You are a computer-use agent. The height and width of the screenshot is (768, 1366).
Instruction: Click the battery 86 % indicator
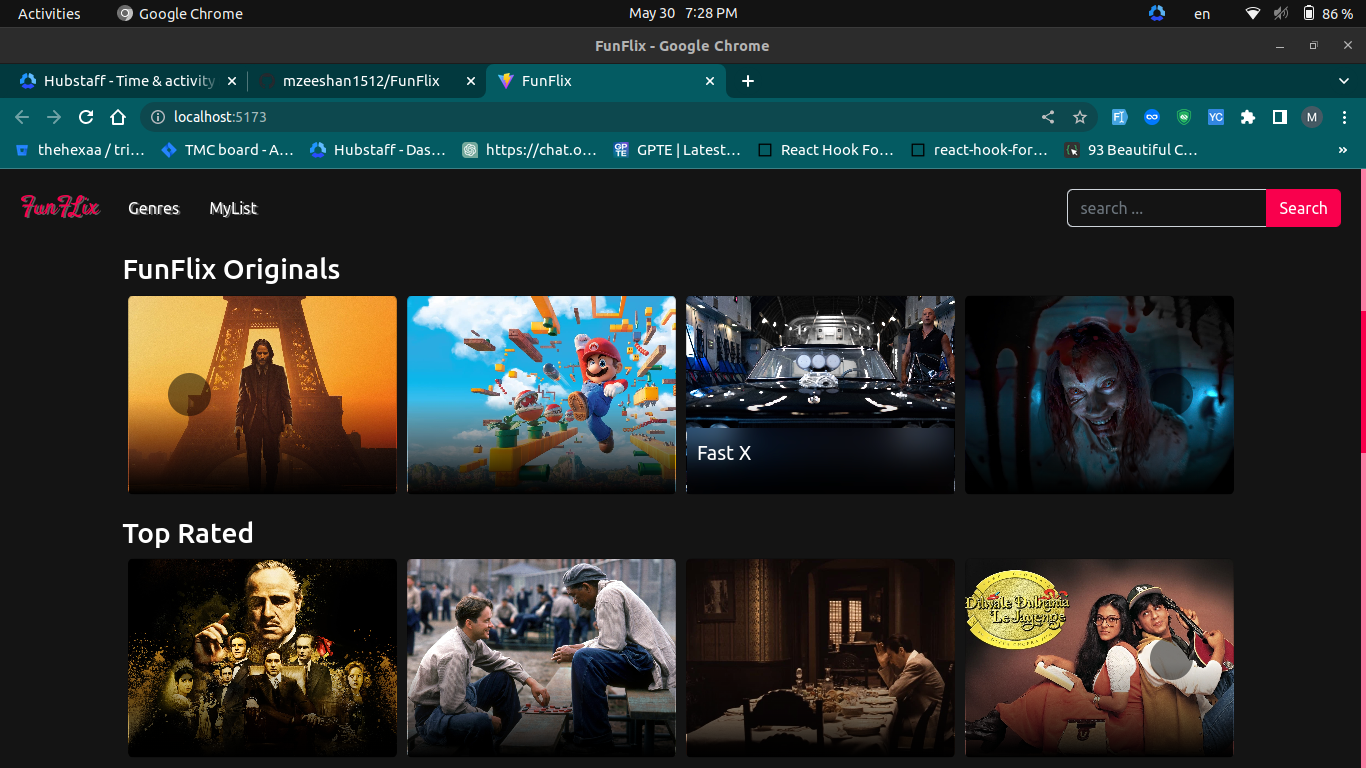1327,13
